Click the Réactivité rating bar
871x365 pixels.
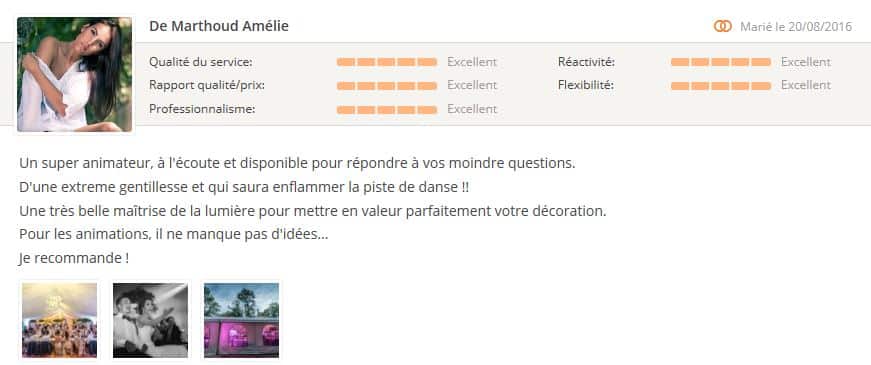pos(720,62)
